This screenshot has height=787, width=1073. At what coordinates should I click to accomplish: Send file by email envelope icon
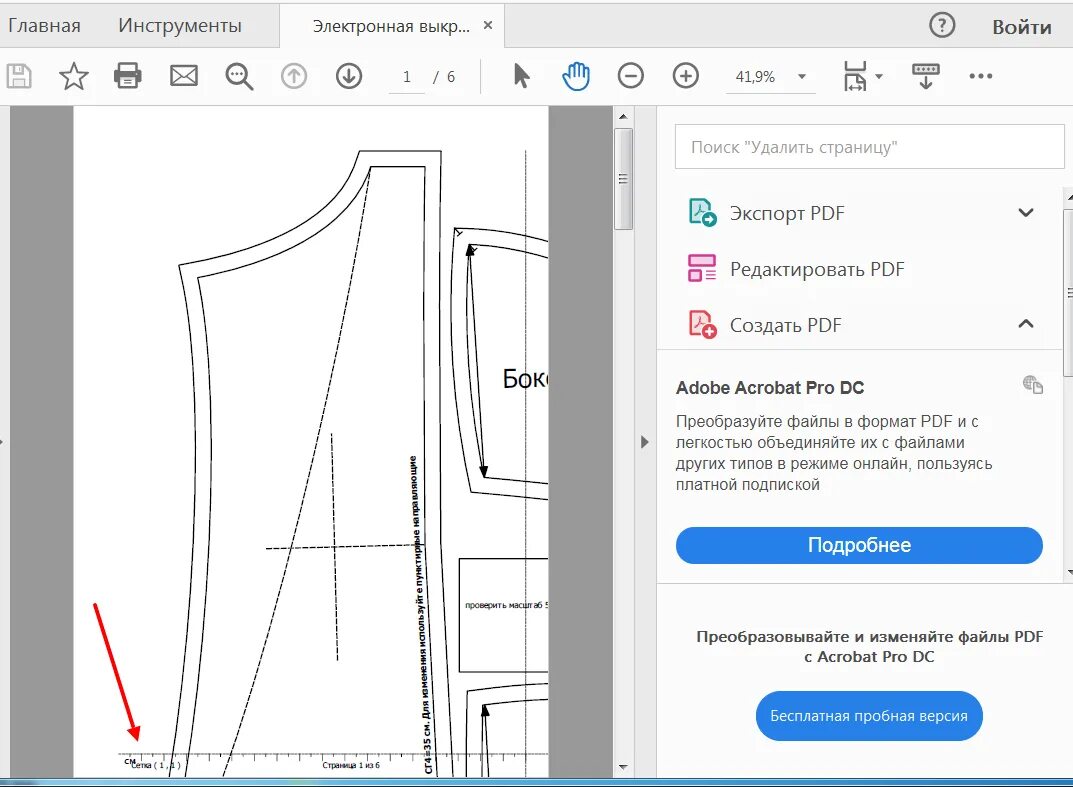[183, 76]
